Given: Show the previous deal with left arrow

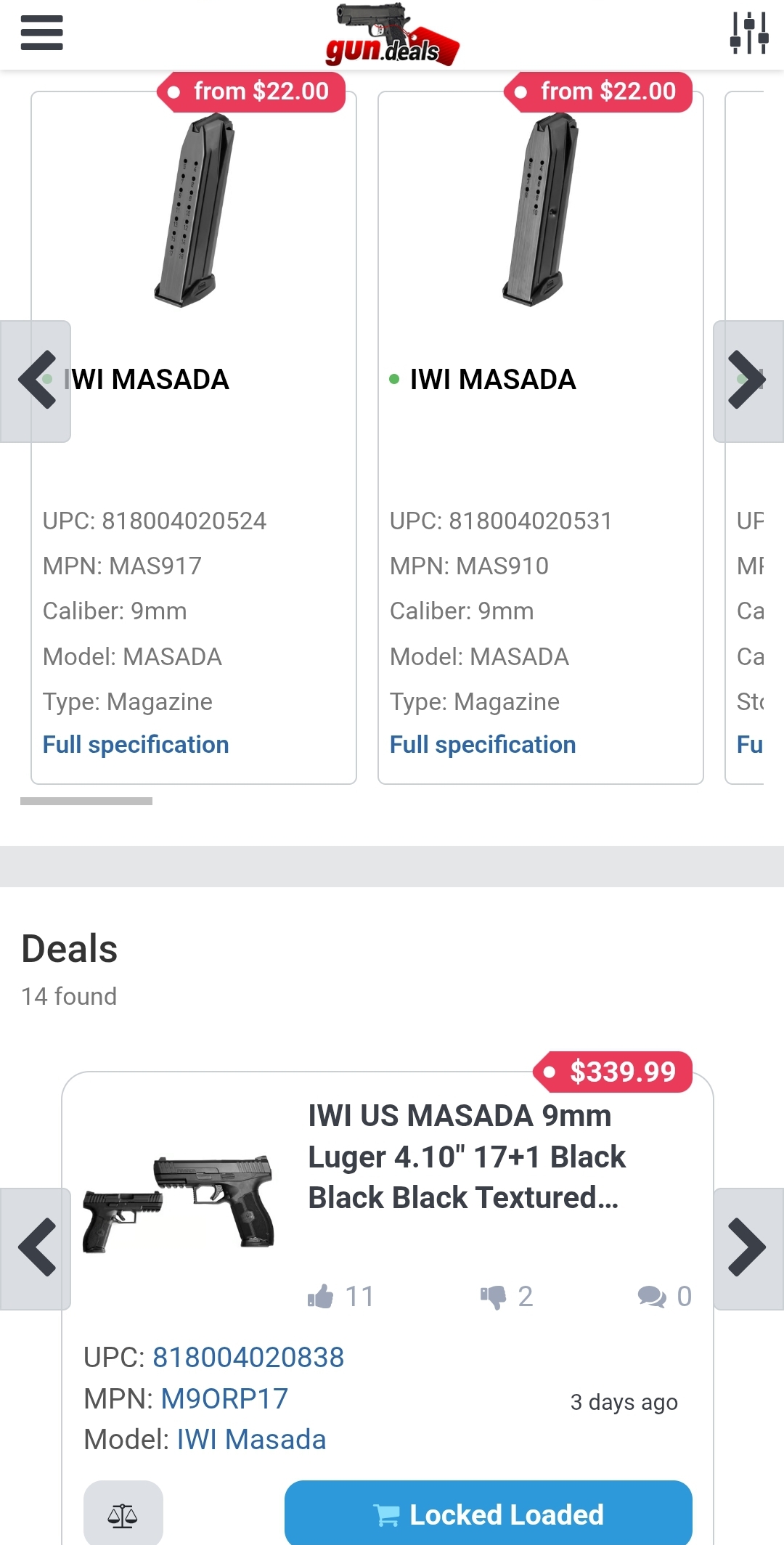Looking at the screenshot, I should pyautogui.click(x=36, y=1248).
